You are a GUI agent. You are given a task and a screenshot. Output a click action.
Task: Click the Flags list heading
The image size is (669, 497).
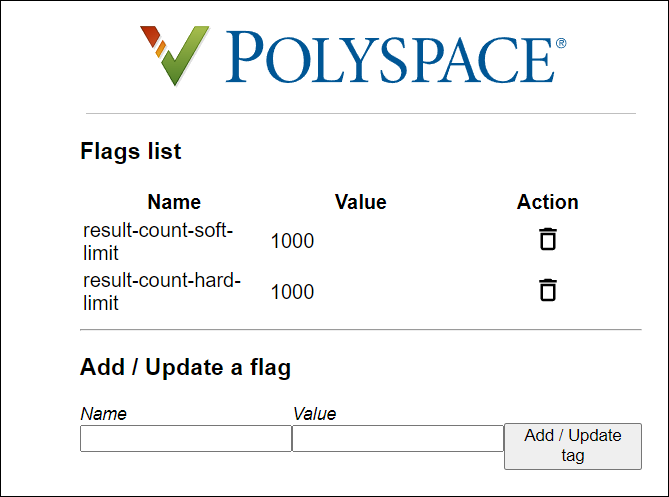(131, 152)
